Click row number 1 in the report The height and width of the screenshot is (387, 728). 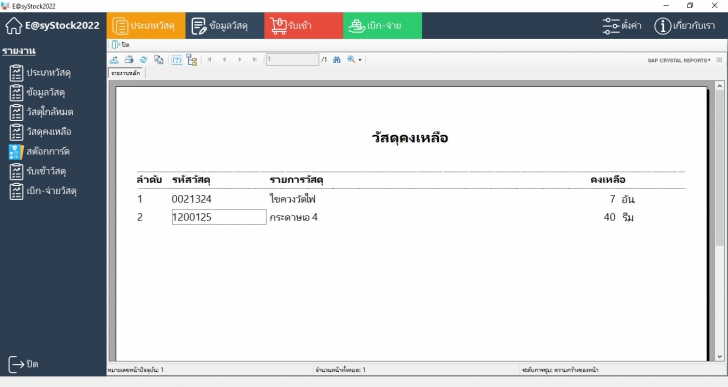(140, 199)
